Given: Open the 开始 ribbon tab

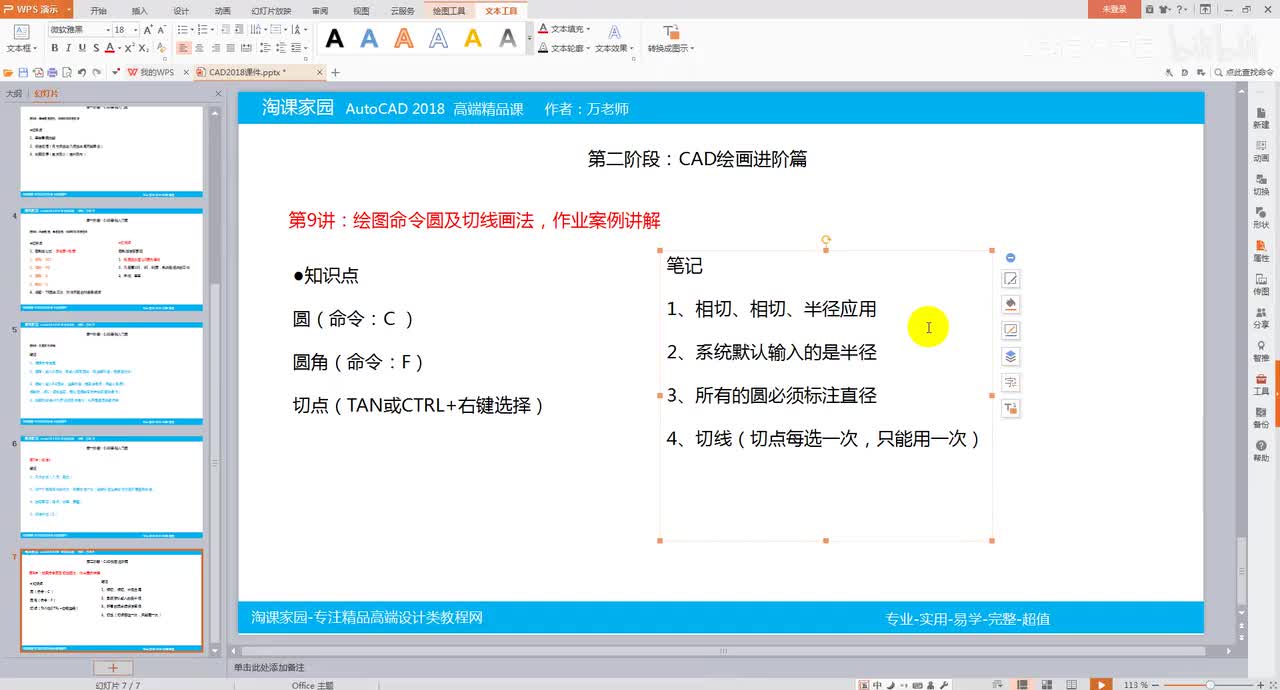Looking at the screenshot, I should click(x=98, y=10).
